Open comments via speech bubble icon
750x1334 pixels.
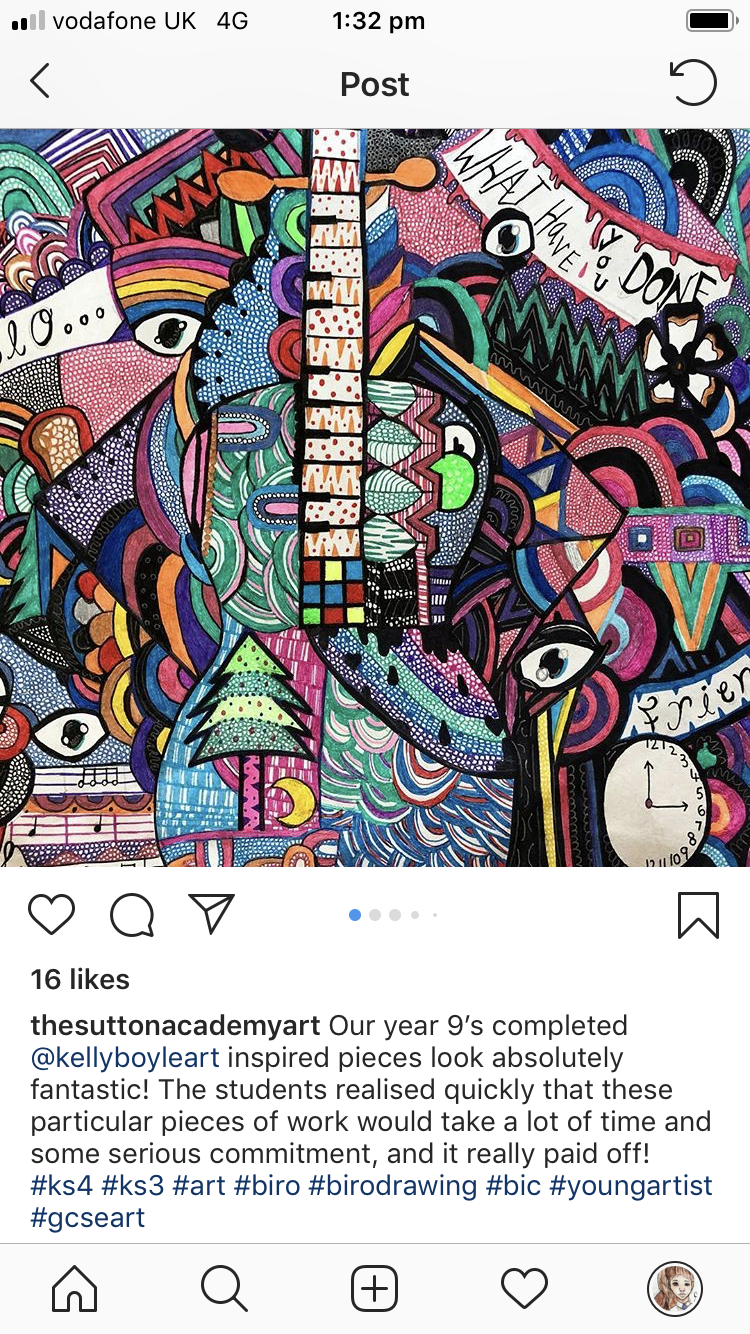coord(132,914)
